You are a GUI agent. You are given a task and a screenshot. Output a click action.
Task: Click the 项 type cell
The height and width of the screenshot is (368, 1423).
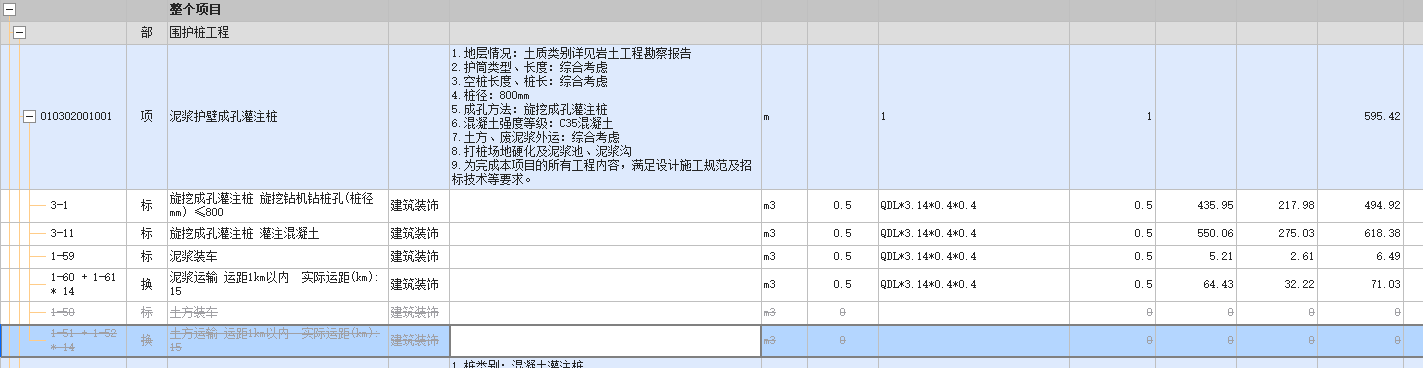point(146,116)
